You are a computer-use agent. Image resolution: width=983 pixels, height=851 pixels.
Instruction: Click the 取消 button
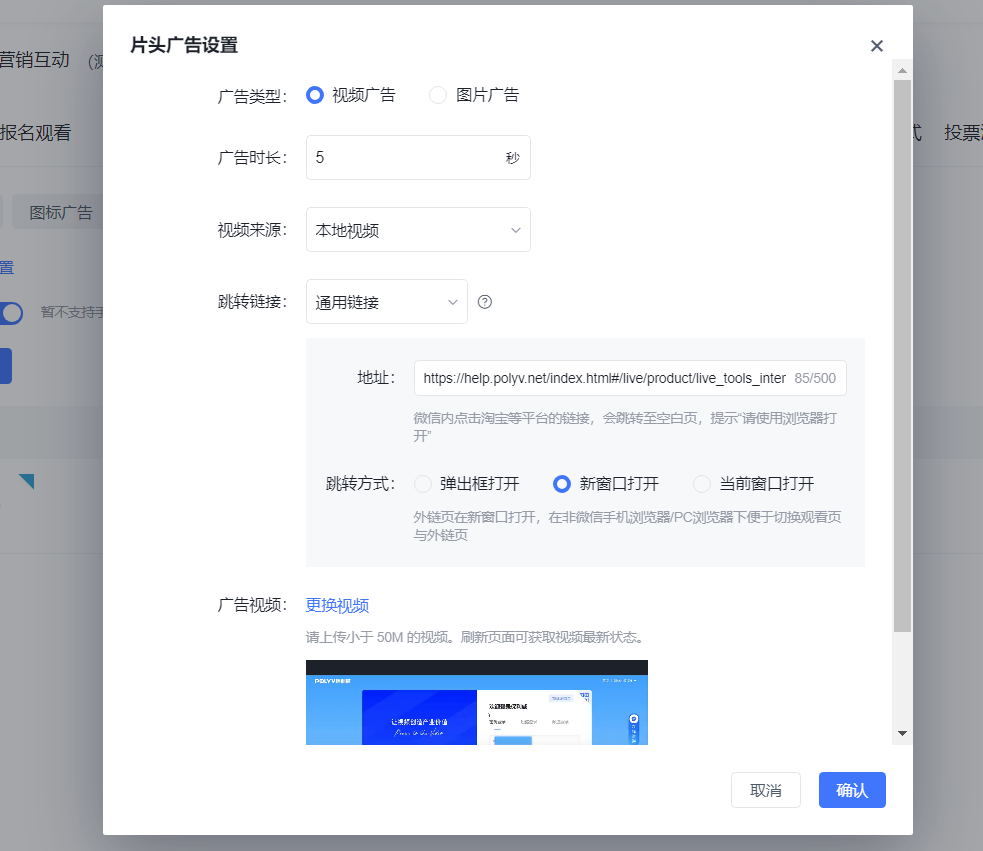(765, 790)
